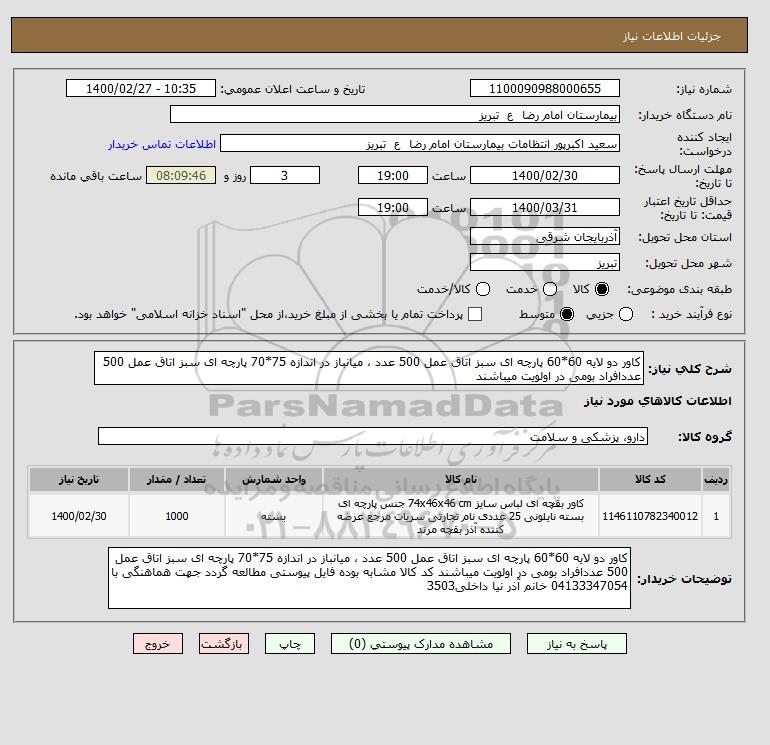Click the announcement date field 1400/02/27 - 10:35

point(141,88)
